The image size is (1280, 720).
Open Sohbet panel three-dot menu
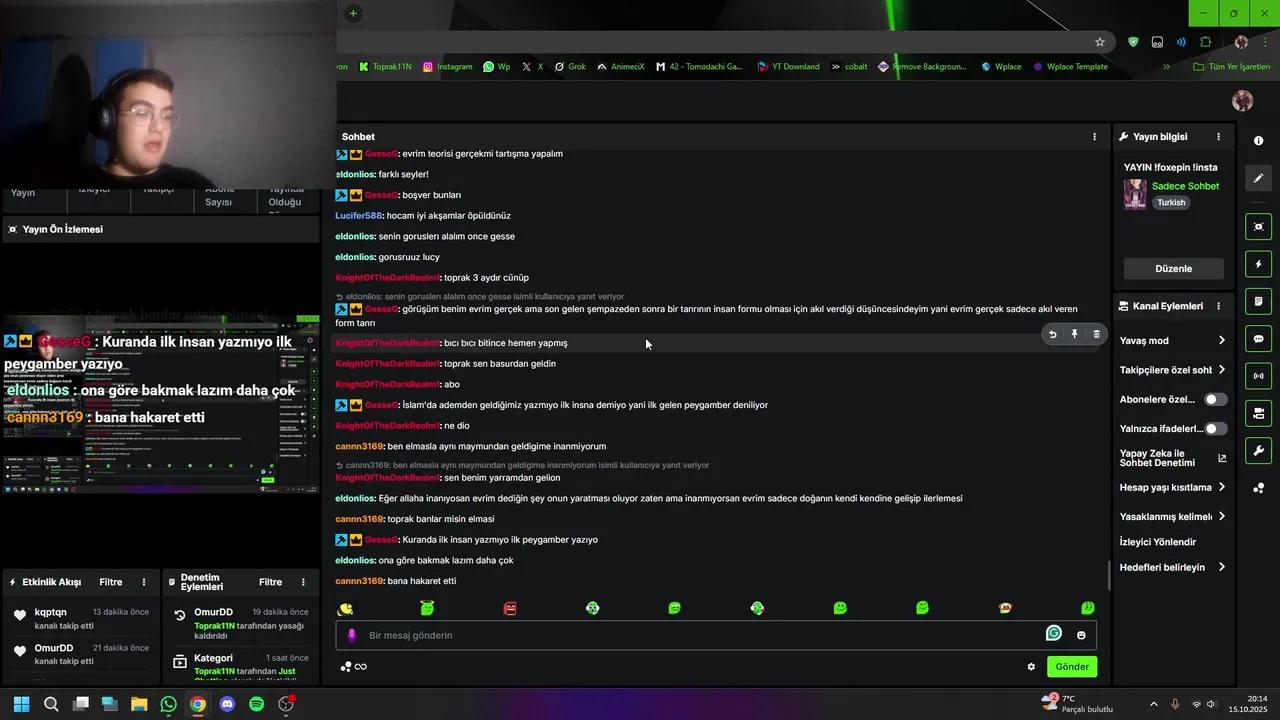1094,136
